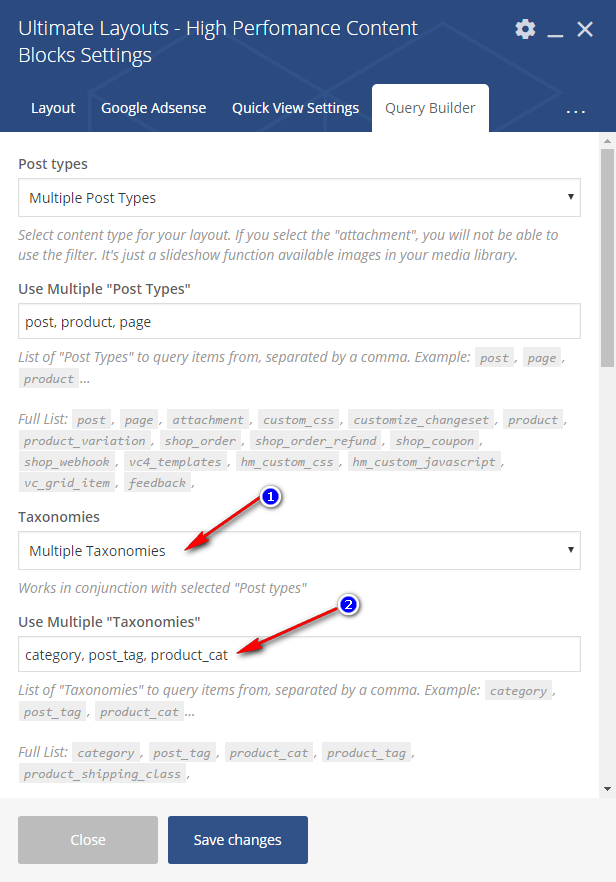This screenshot has height=882, width=616.
Task: Click the scrollbar up arrow
Action: click(607, 141)
